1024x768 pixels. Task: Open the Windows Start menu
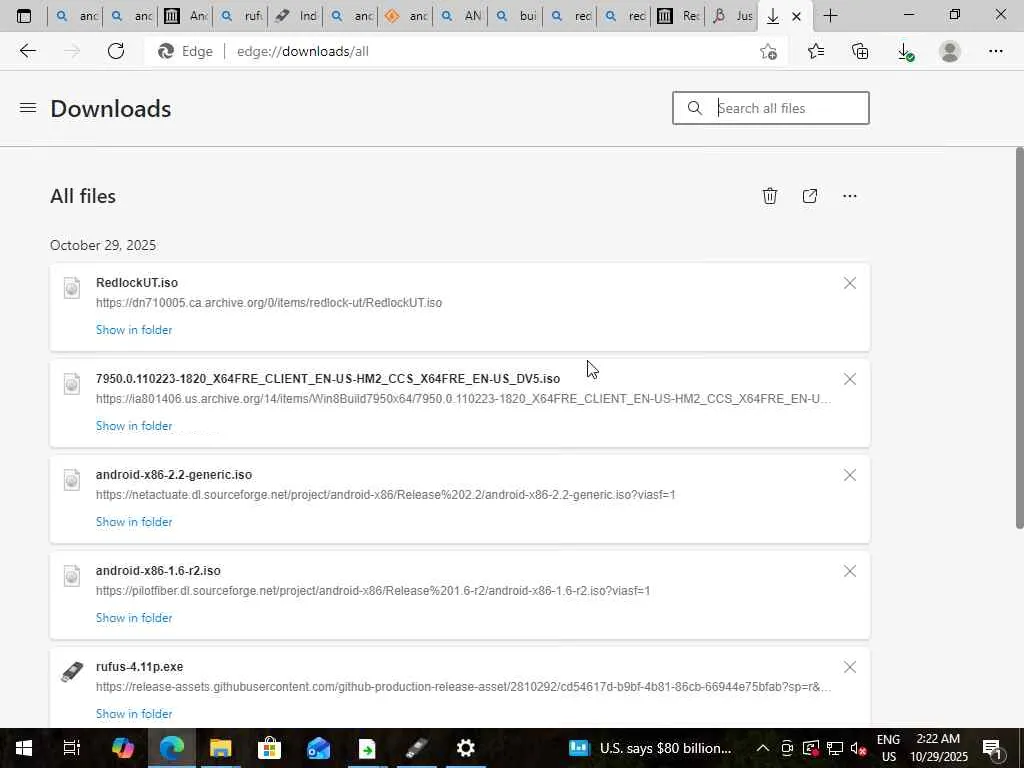tap(24, 748)
